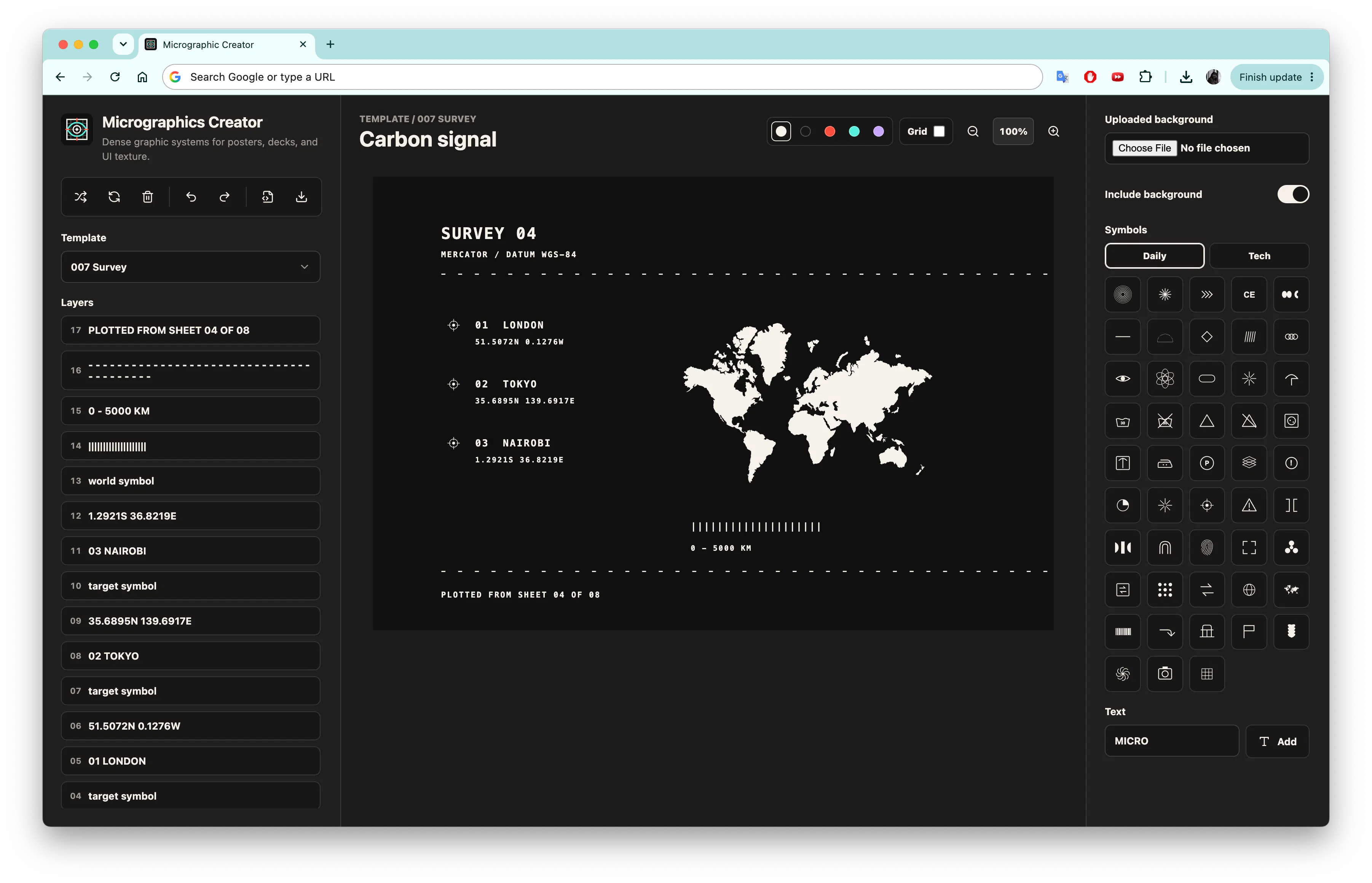Enable the Grid checkbox
Viewport: 1372px width, 883px height.
(939, 131)
